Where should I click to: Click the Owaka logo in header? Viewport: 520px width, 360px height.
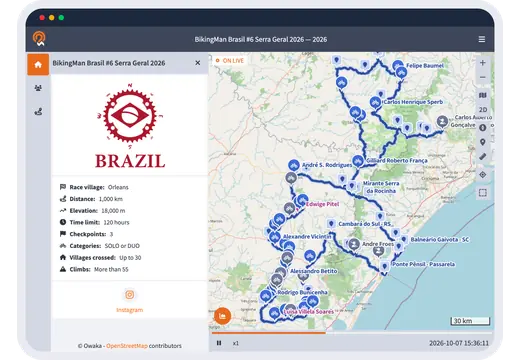(x=39, y=39)
